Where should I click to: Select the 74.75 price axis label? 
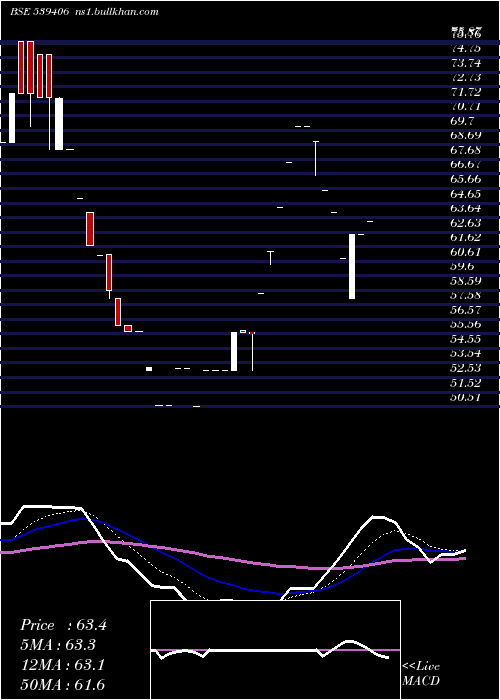(466, 49)
